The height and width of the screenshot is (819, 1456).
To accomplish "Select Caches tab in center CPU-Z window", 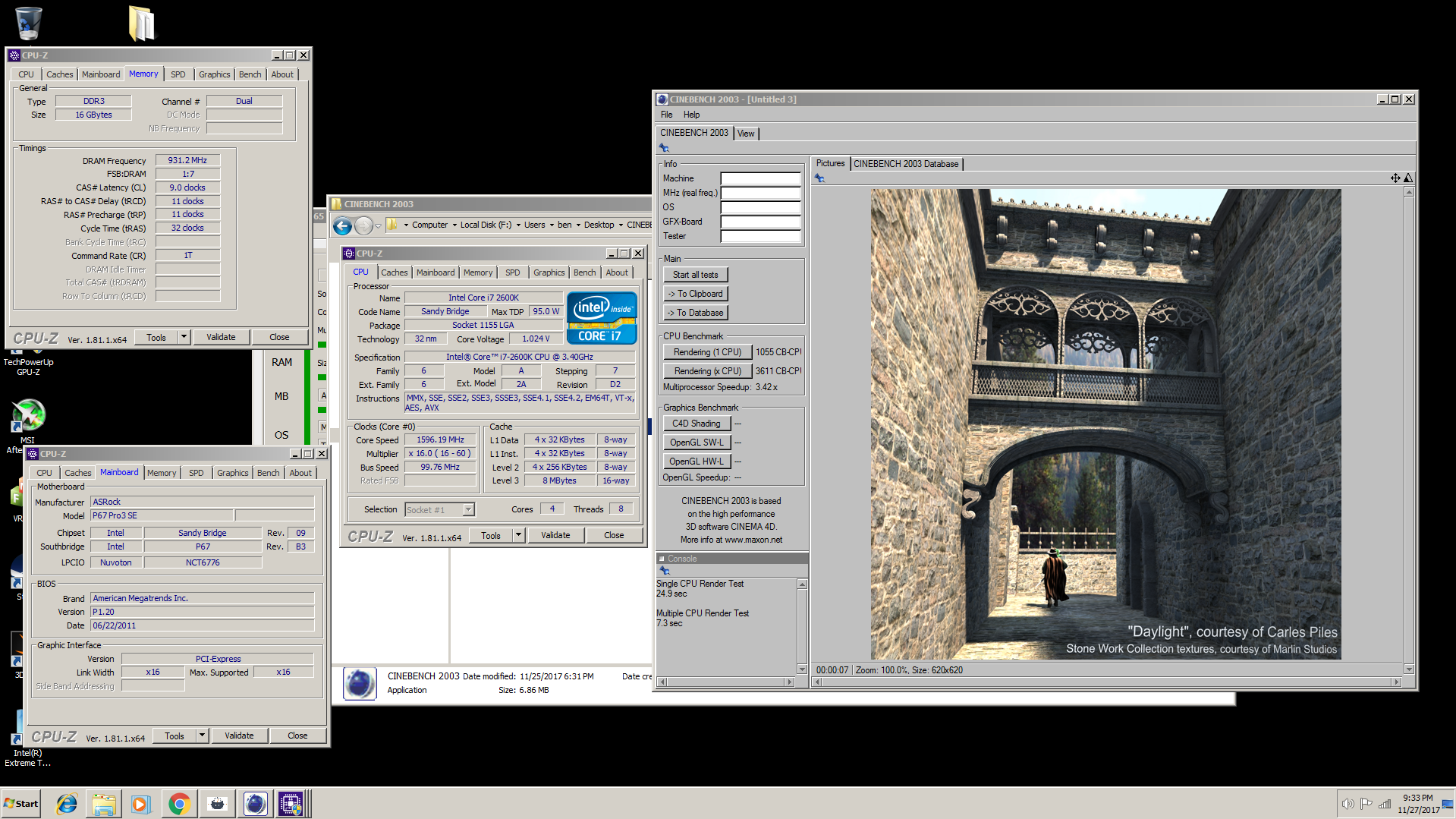I will tap(394, 272).
